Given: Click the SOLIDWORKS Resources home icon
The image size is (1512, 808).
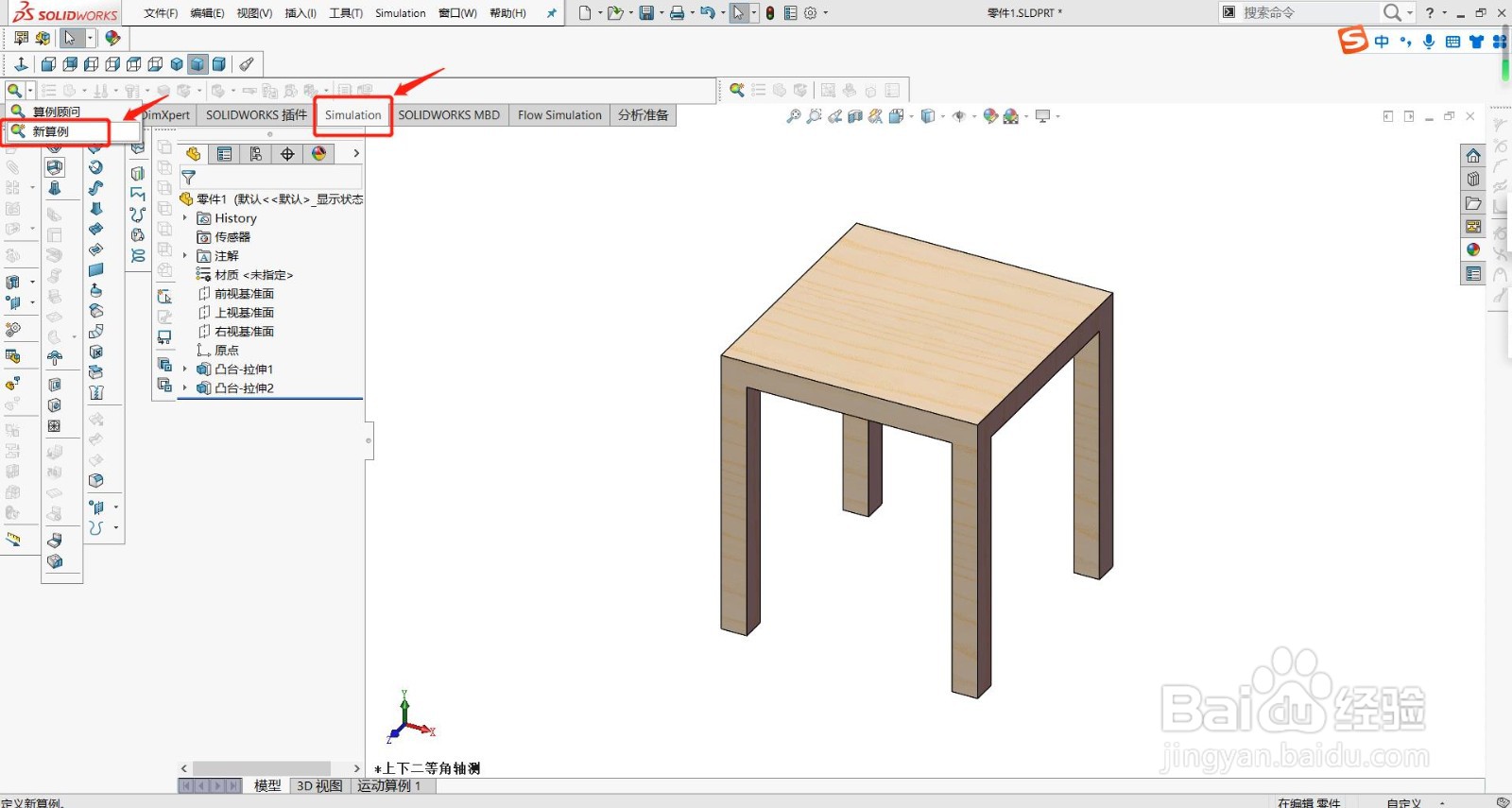Looking at the screenshot, I should (x=1473, y=156).
